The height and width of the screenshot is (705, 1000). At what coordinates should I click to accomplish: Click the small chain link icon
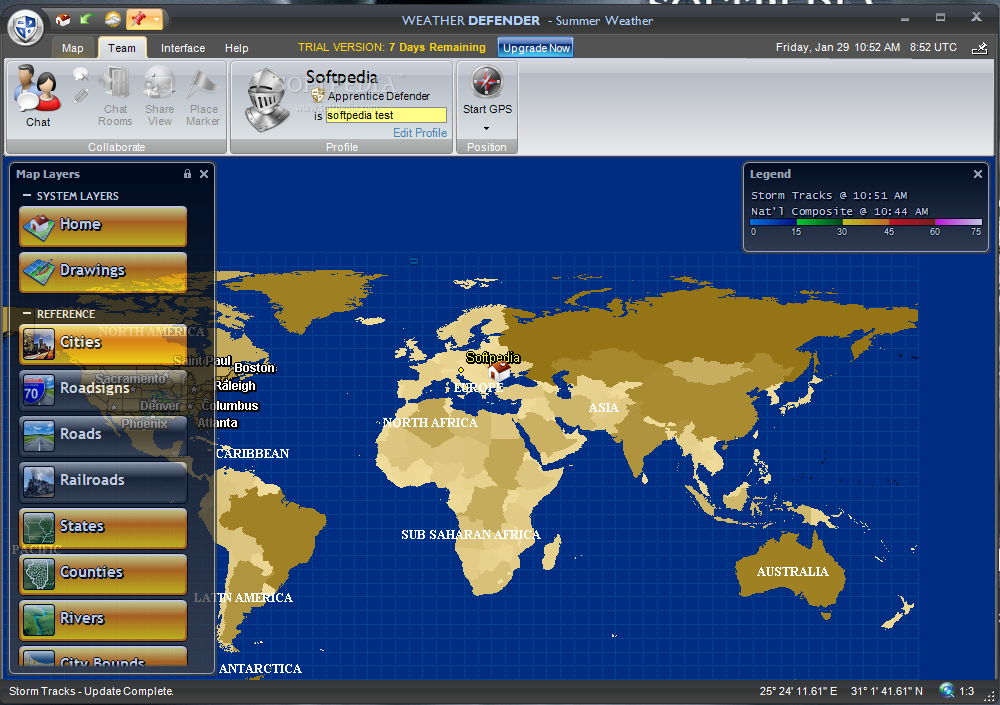(81, 96)
